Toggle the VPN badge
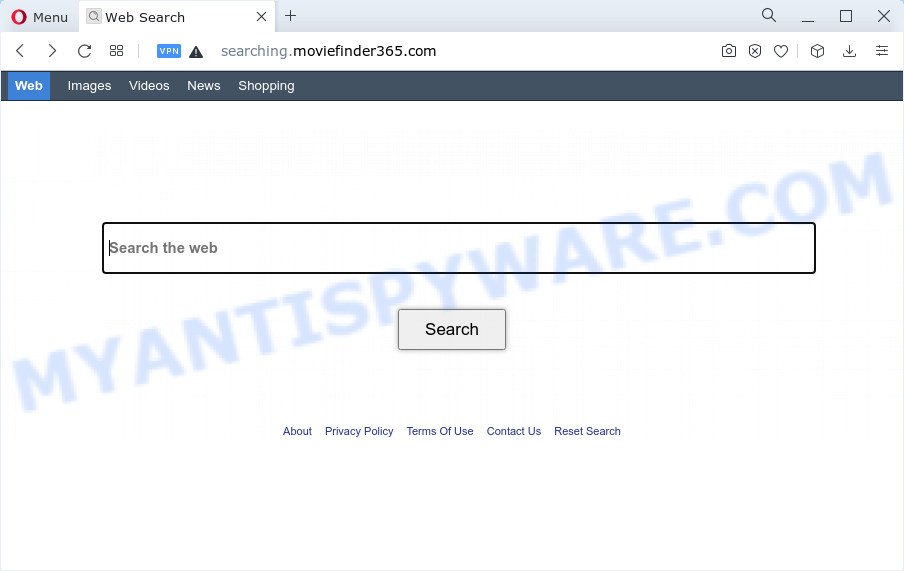Screen dimensions: 904x571 (x=169, y=51)
